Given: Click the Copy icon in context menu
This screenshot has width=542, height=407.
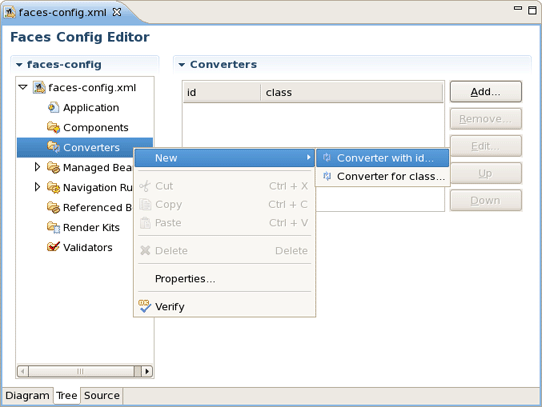Looking at the screenshot, I should pos(145,204).
